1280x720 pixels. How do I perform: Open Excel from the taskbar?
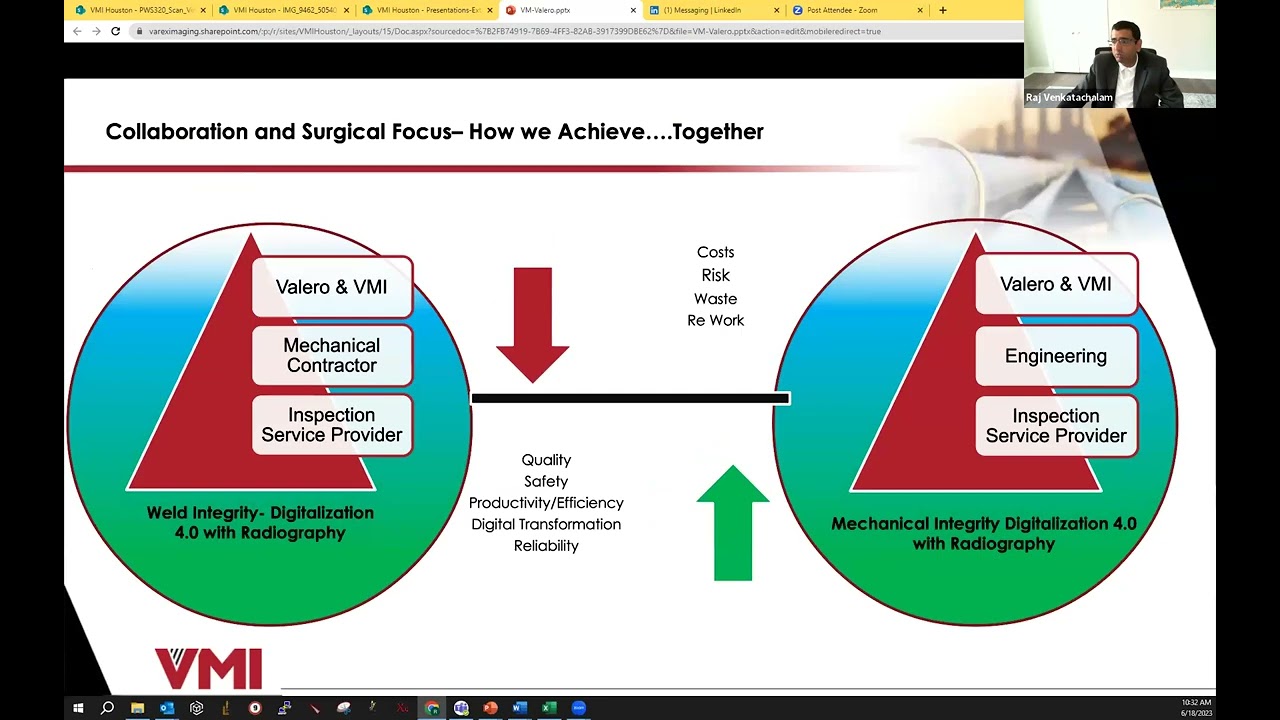(549, 708)
